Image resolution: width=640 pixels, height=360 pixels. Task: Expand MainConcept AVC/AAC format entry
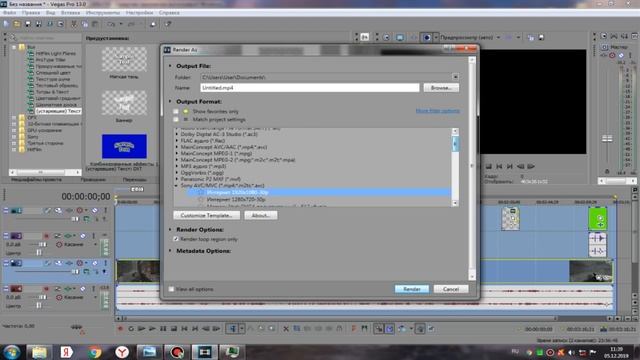(177, 147)
